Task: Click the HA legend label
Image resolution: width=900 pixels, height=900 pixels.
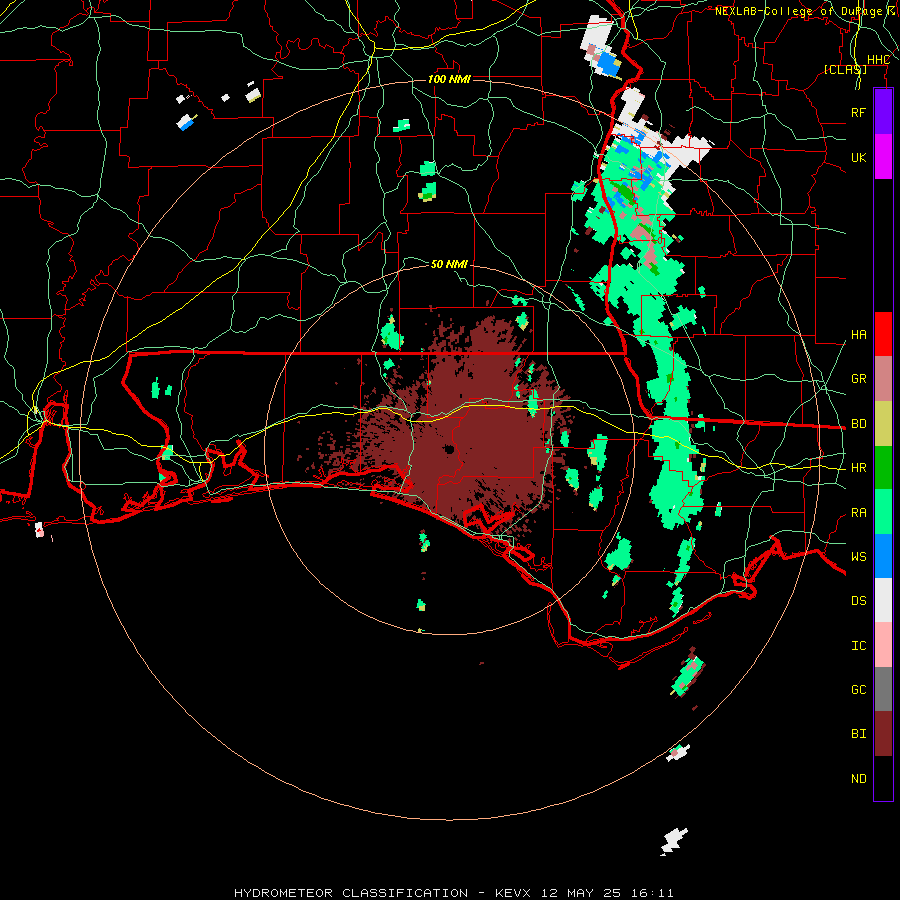Action: [x=858, y=334]
